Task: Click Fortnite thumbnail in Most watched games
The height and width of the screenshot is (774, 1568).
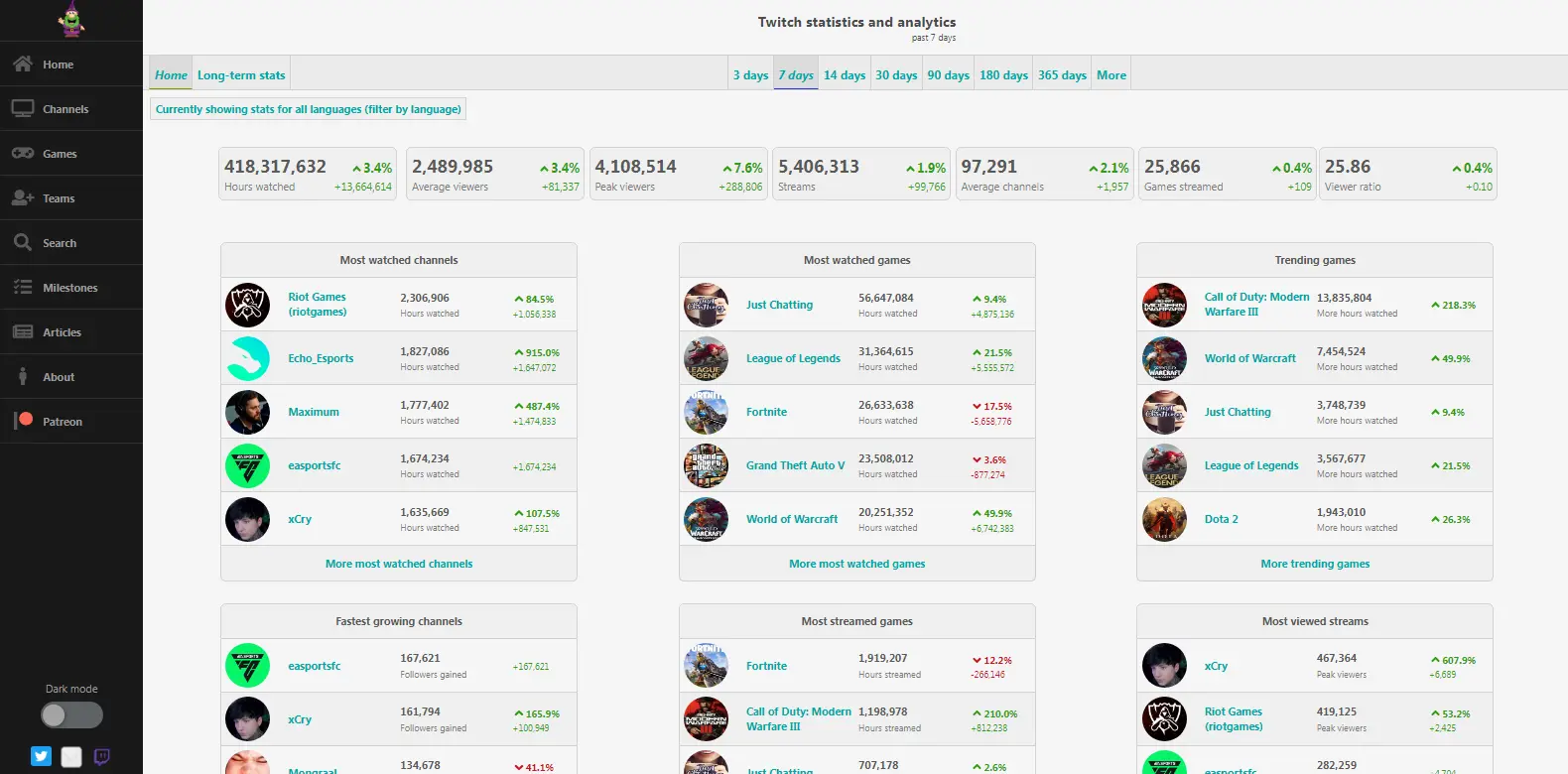Action: pos(706,412)
